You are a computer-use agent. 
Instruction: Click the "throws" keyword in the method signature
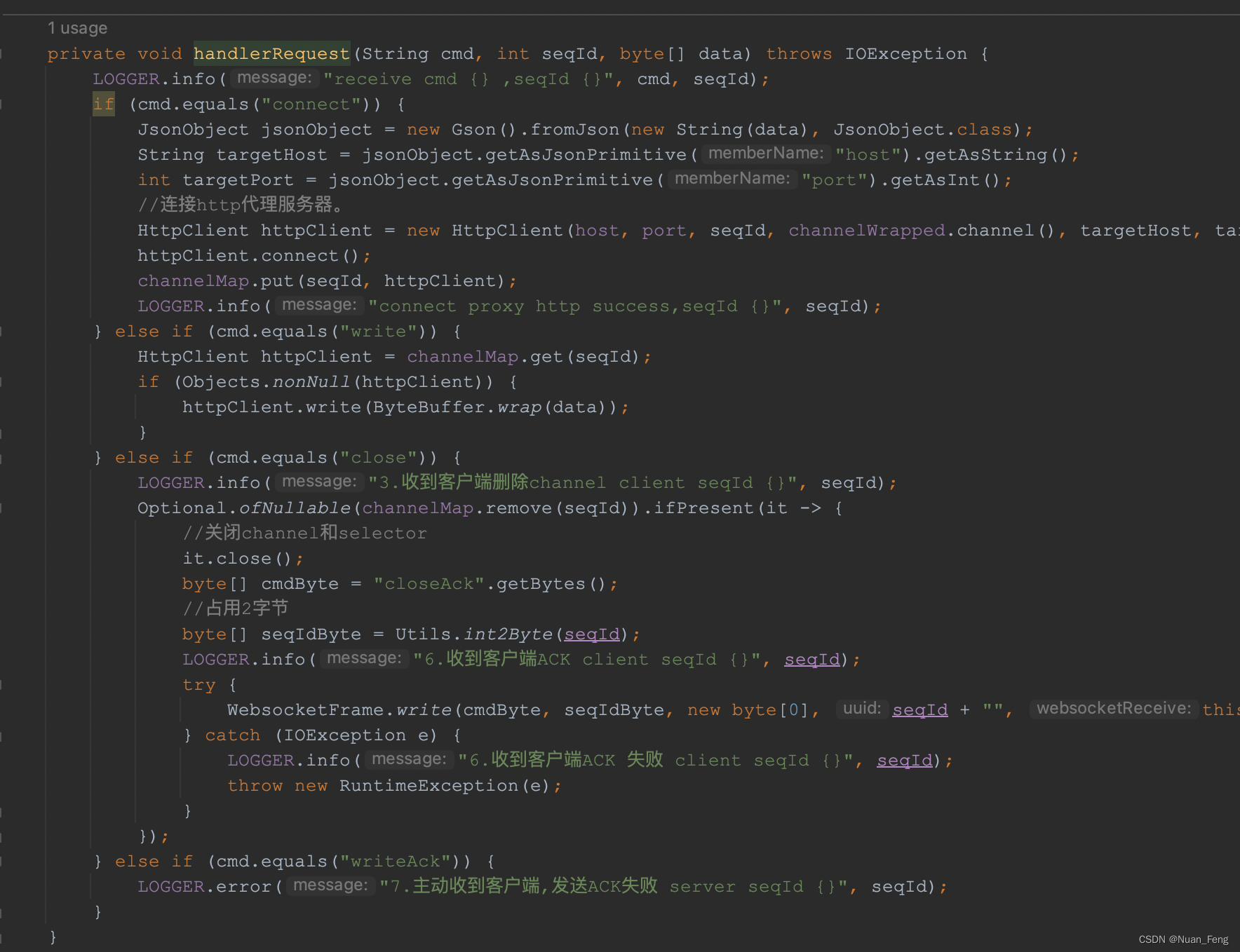(x=799, y=54)
